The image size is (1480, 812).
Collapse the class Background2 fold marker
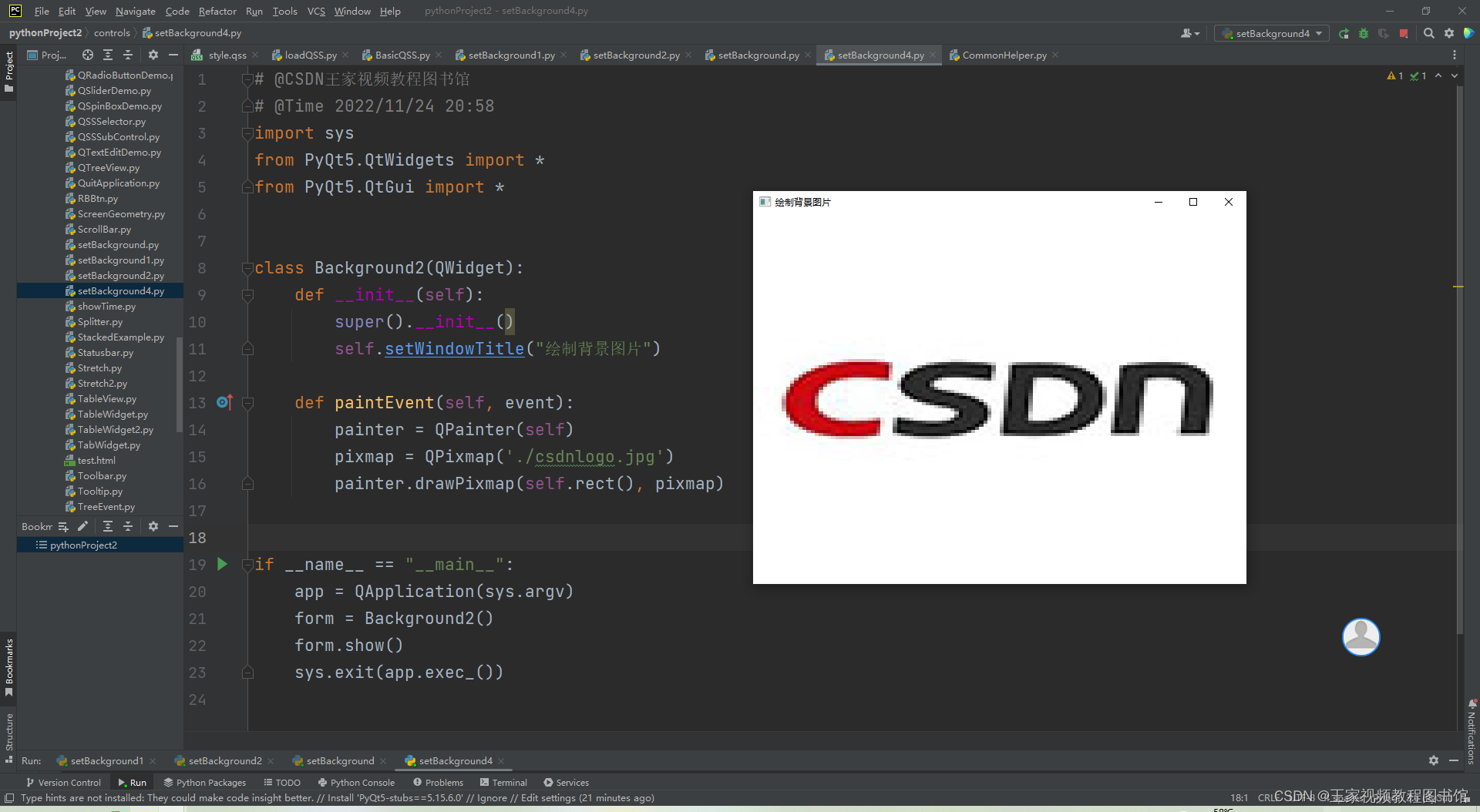click(x=248, y=268)
